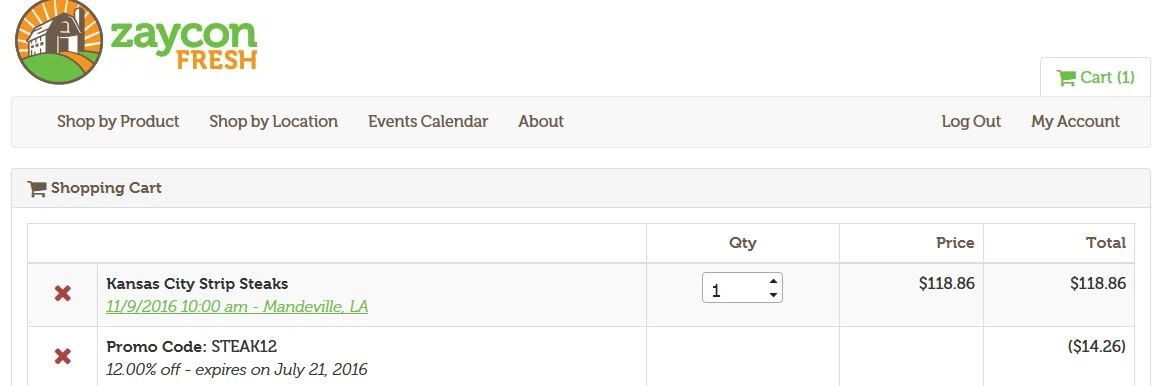Open the About page
This screenshot has height=386, width=1162.
541,122
